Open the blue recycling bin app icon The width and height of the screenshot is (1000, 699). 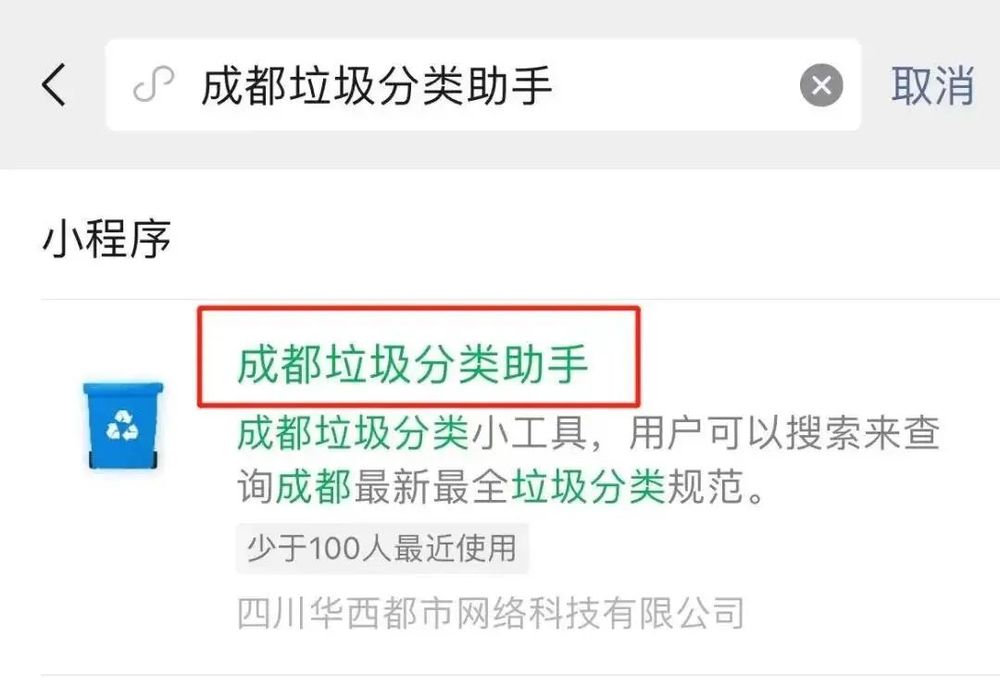tap(123, 425)
